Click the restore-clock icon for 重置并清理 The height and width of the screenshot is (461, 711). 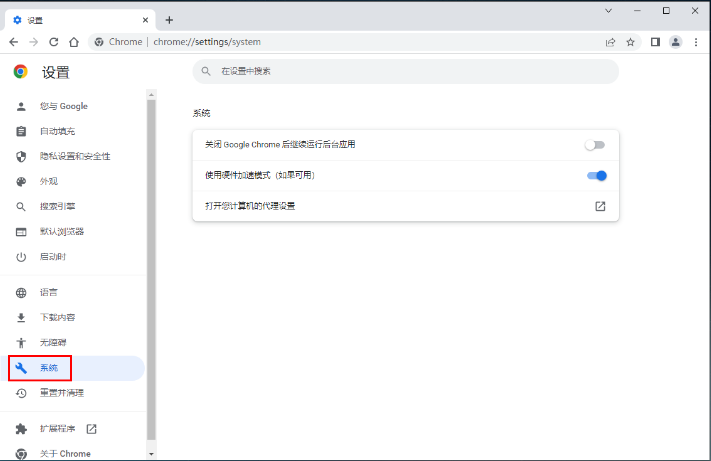pos(21,393)
